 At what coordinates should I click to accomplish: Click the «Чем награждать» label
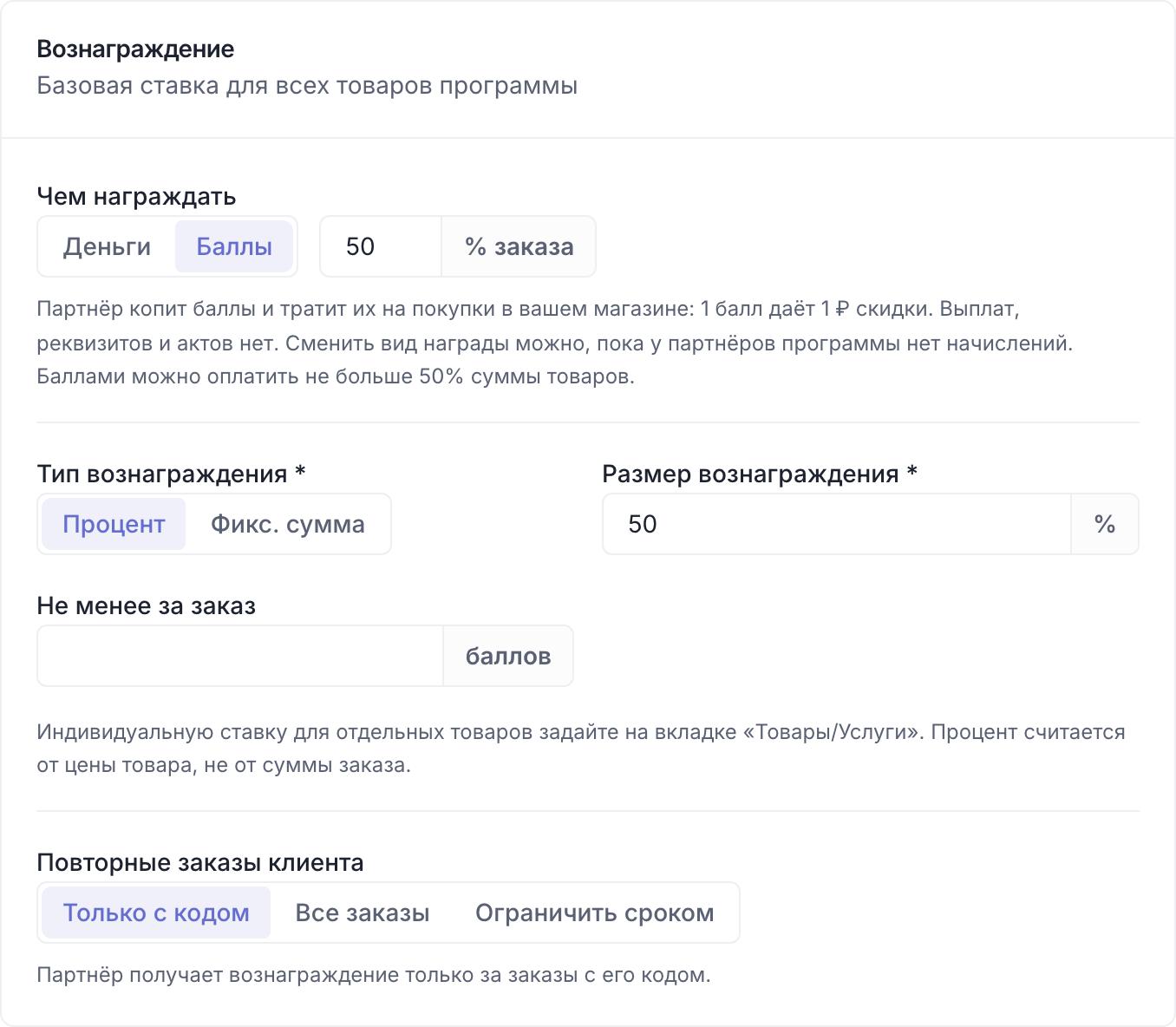(x=136, y=197)
